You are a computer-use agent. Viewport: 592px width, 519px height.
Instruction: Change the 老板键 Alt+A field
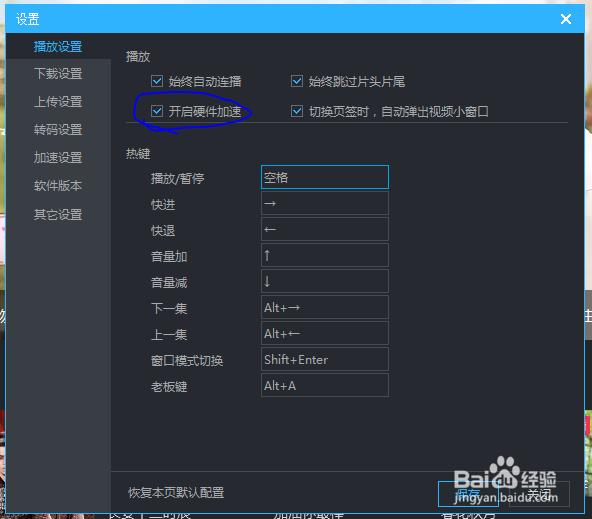pos(325,385)
